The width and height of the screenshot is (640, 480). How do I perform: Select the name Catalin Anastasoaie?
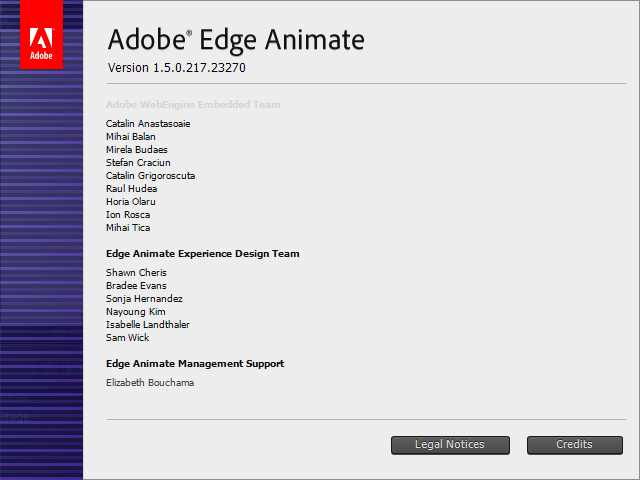148,124
